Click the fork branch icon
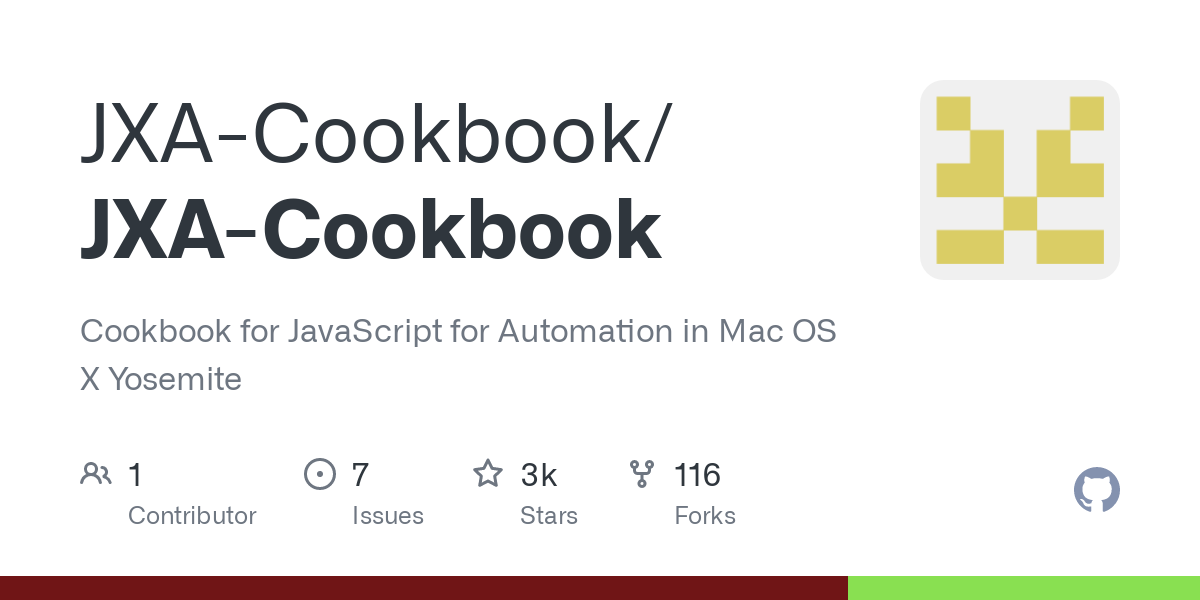This screenshot has width=1200, height=600. click(642, 474)
